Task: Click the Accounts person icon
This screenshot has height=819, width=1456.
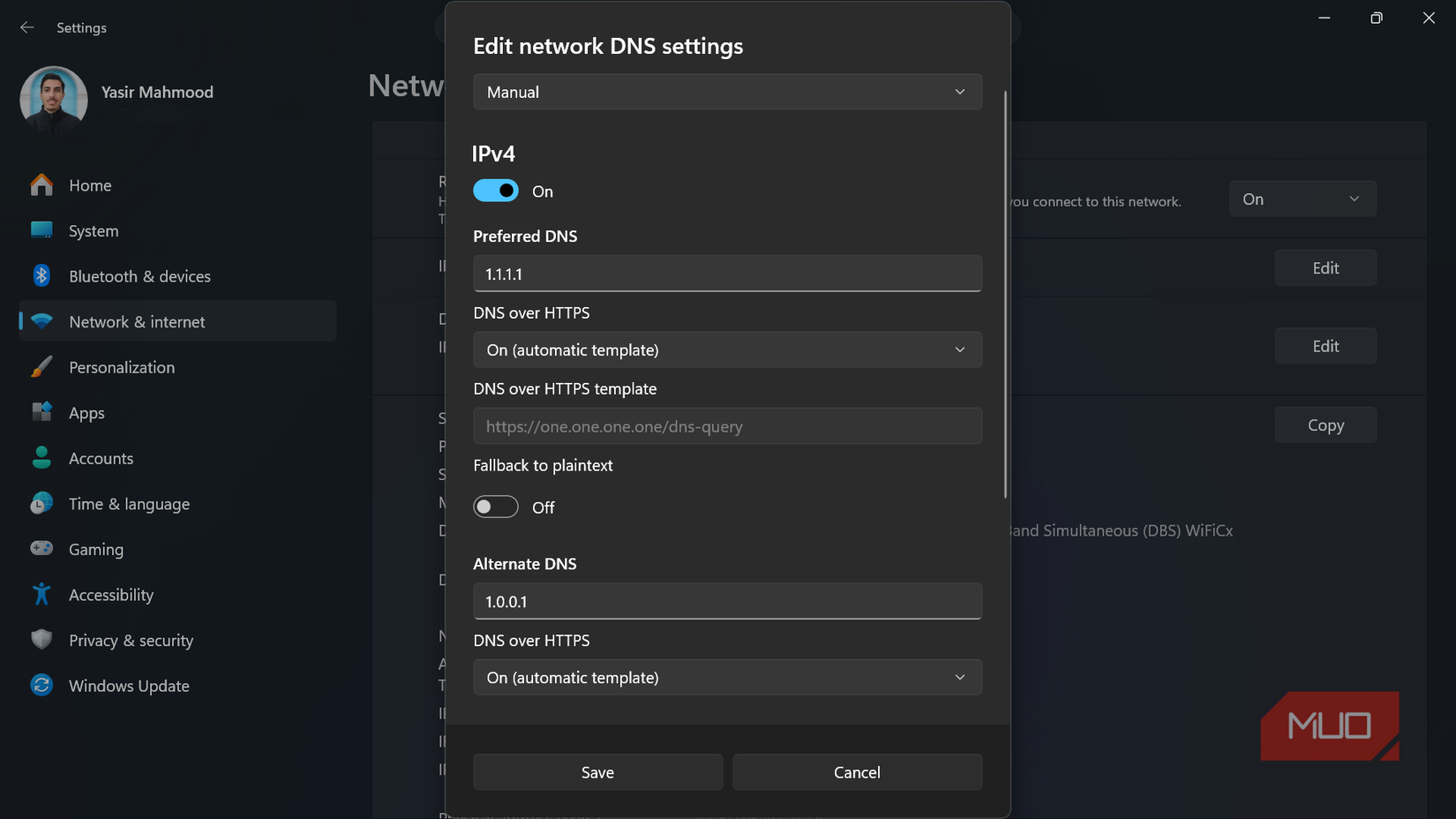Action: point(41,457)
